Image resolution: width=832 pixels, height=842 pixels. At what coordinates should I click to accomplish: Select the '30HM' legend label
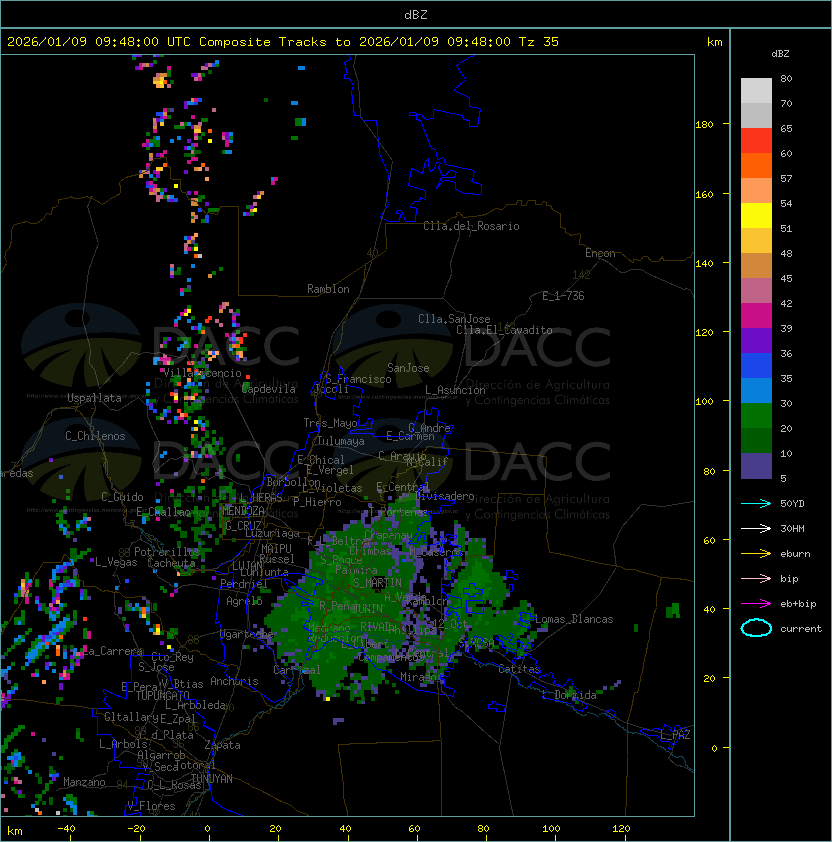coord(792,528)
